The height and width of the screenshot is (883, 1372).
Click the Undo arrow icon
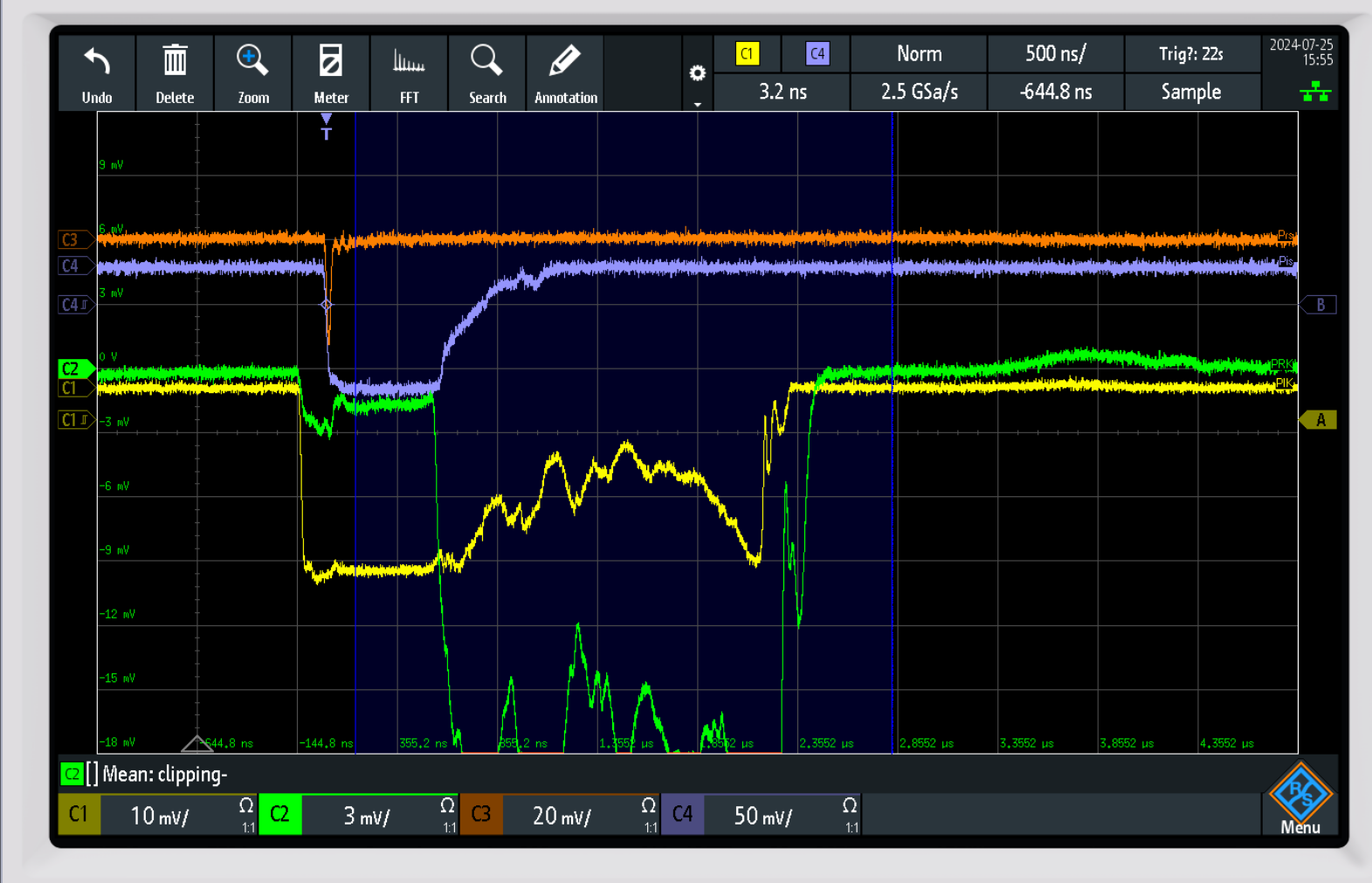click(97, 63)
